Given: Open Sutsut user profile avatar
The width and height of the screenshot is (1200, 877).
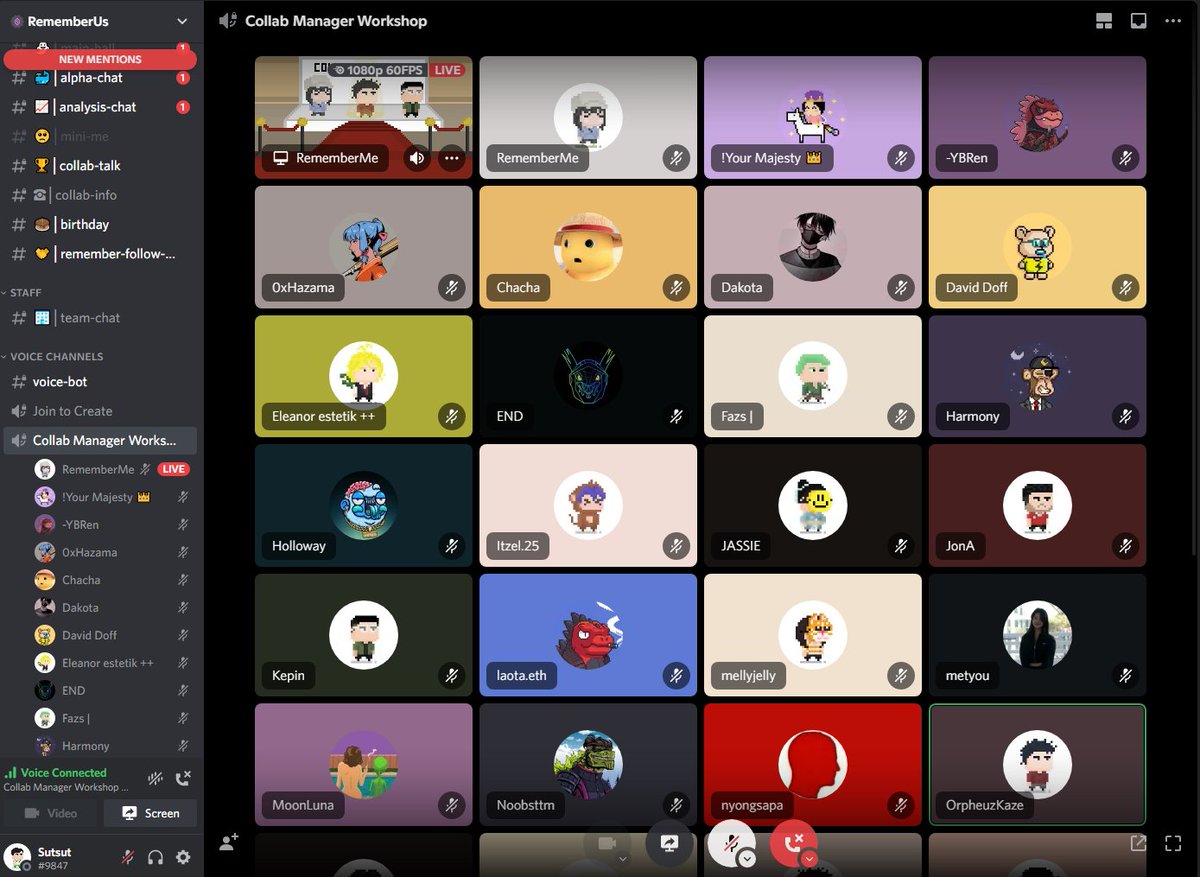Looking at the screenshot, I should click(16, 857).
